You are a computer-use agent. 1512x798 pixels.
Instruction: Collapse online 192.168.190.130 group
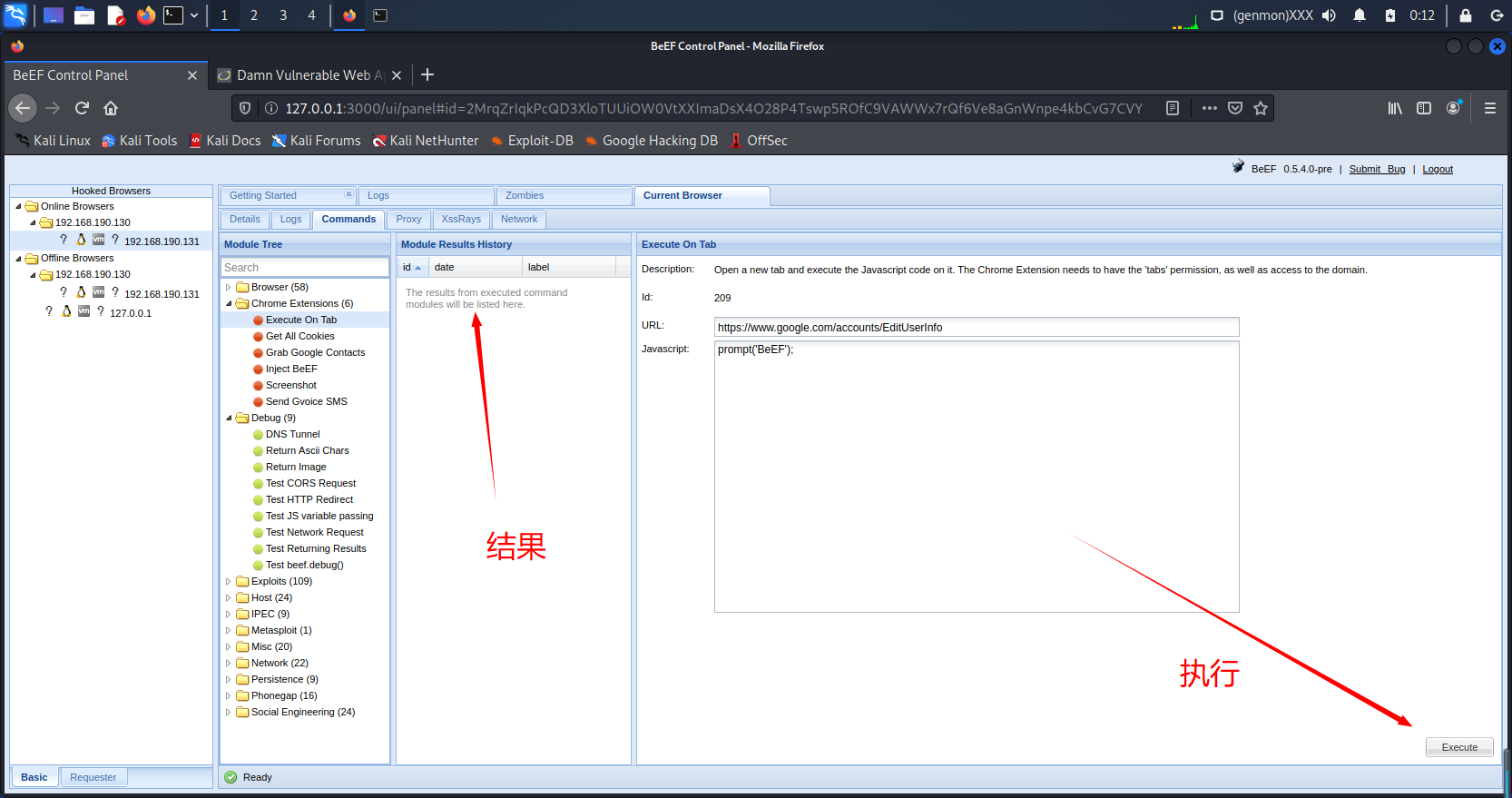pyautogui.click(x=34, y=222)
